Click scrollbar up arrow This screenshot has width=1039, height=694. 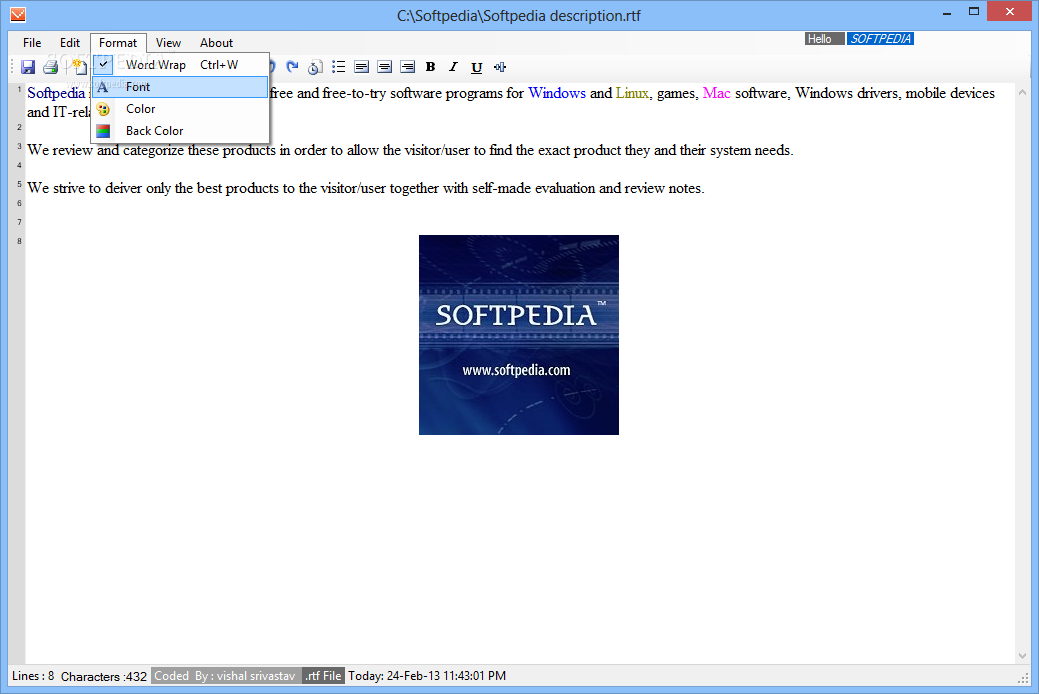point(1022,93)
